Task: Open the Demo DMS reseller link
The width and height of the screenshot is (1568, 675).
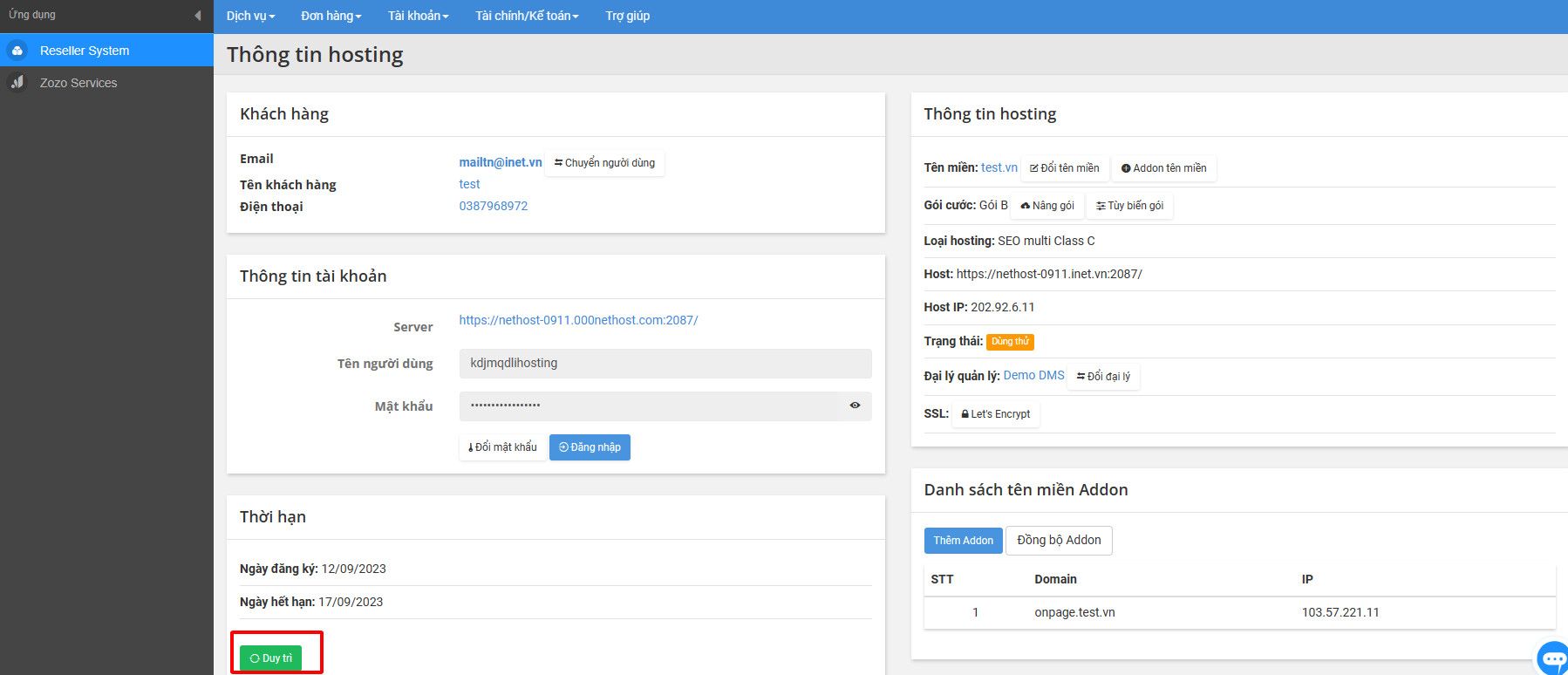Action: (x=1034, y=375)
